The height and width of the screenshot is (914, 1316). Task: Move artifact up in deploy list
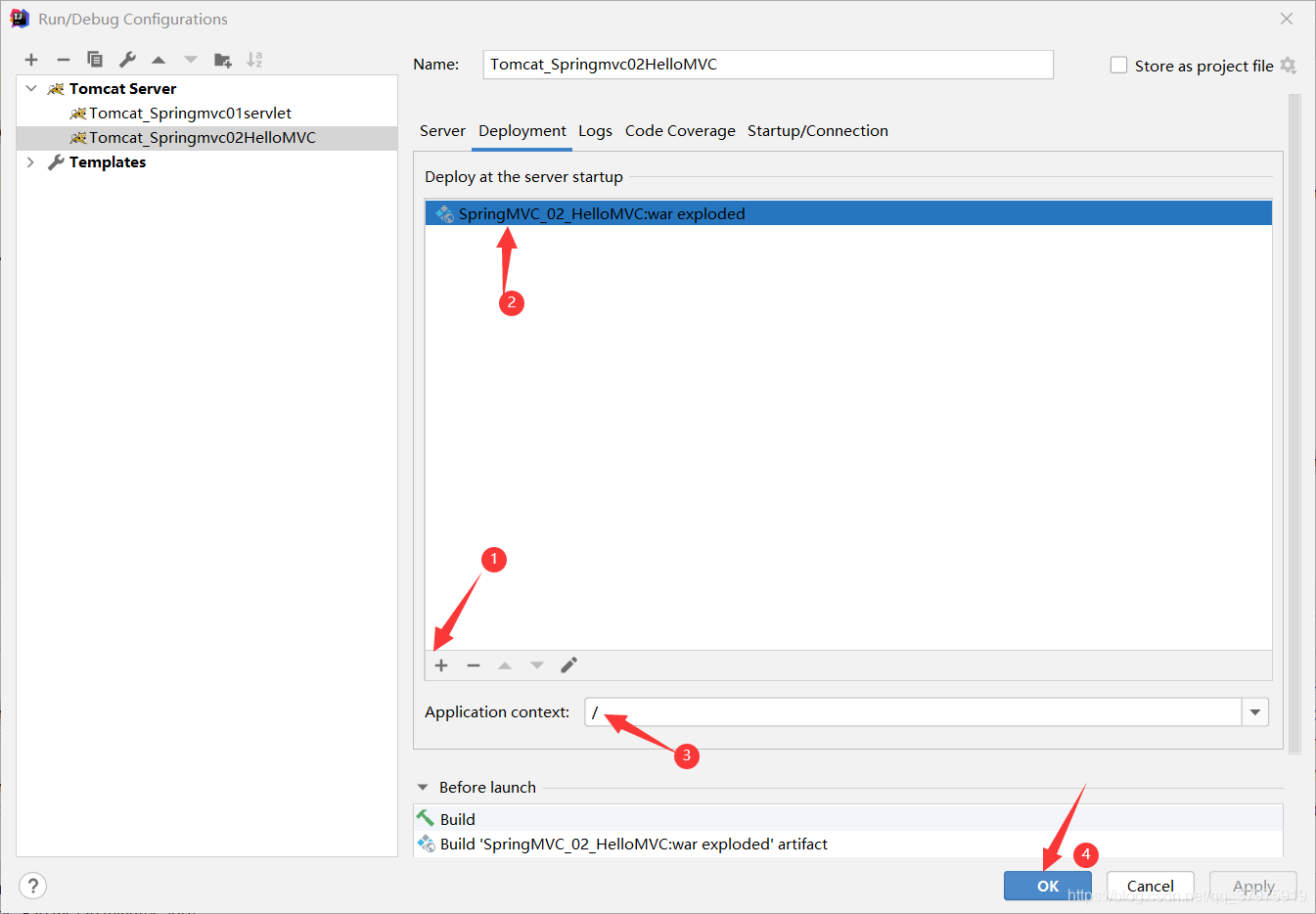tap(505, 665)
